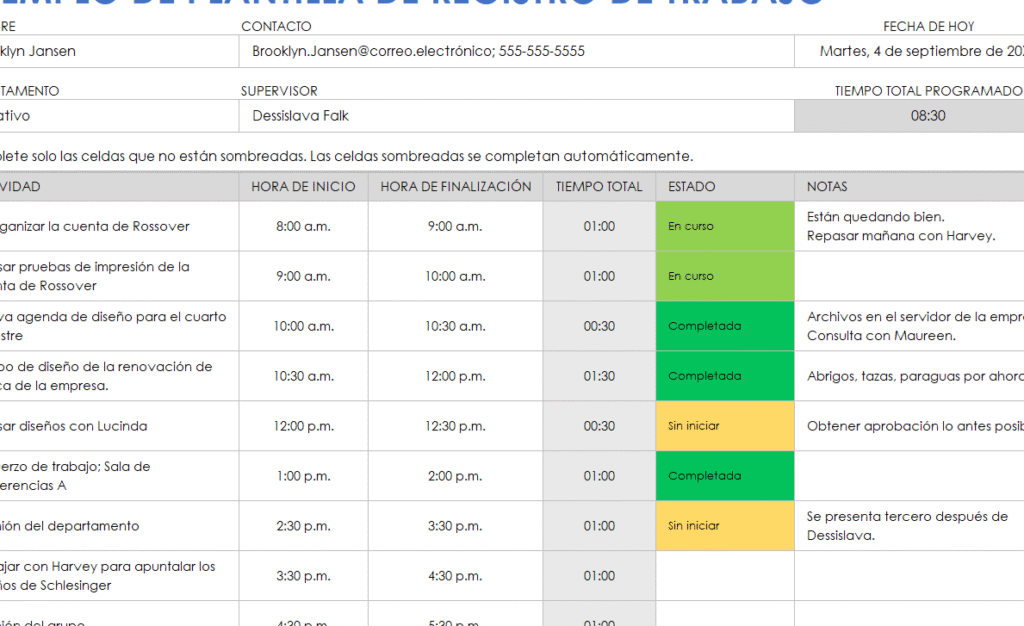Click the 12:30 p.m. end time cell

coord(455,426)
